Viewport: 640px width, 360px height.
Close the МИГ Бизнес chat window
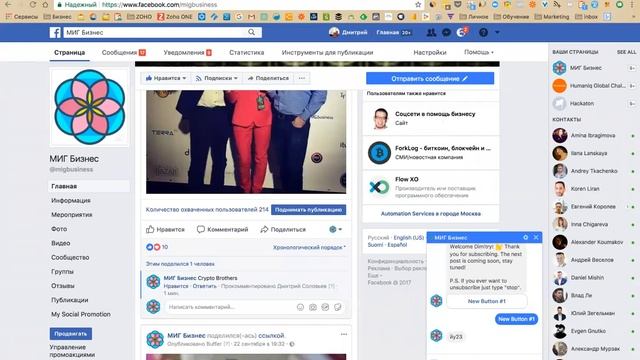[x=536, y=237]
